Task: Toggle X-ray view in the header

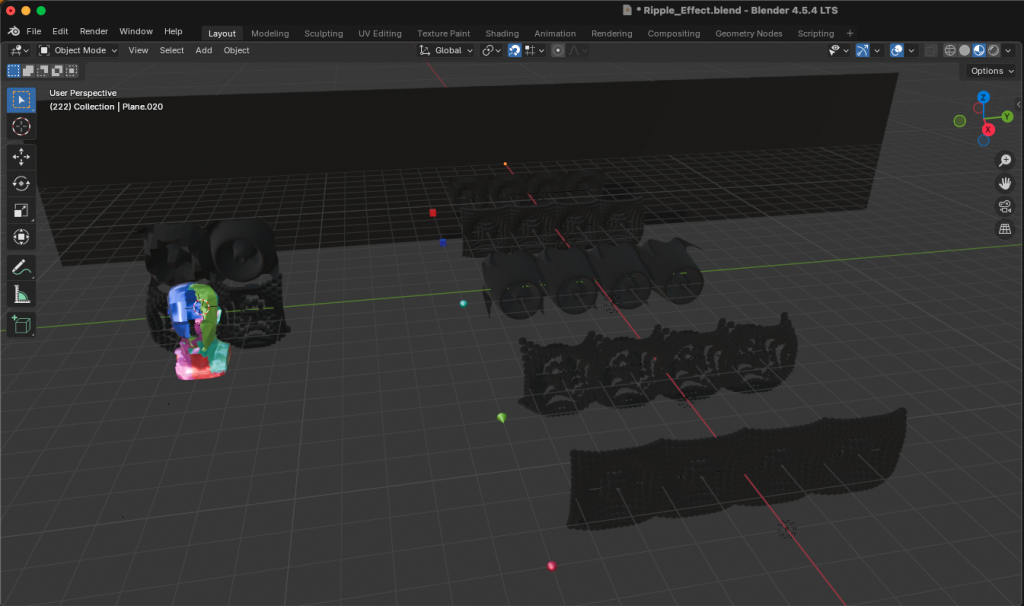Action: 931,50
